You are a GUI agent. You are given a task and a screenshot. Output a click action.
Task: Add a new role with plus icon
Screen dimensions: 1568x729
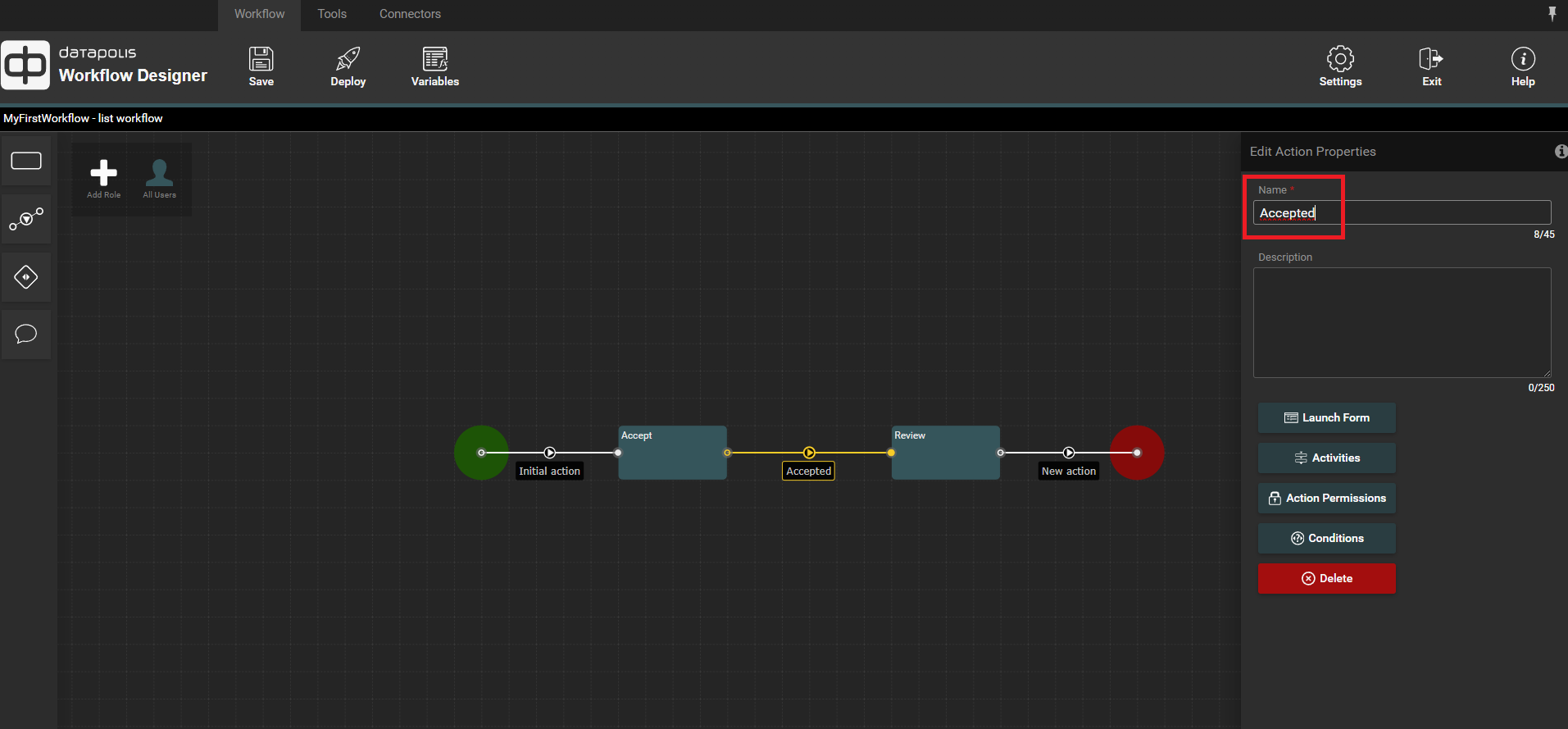(103, 178)
